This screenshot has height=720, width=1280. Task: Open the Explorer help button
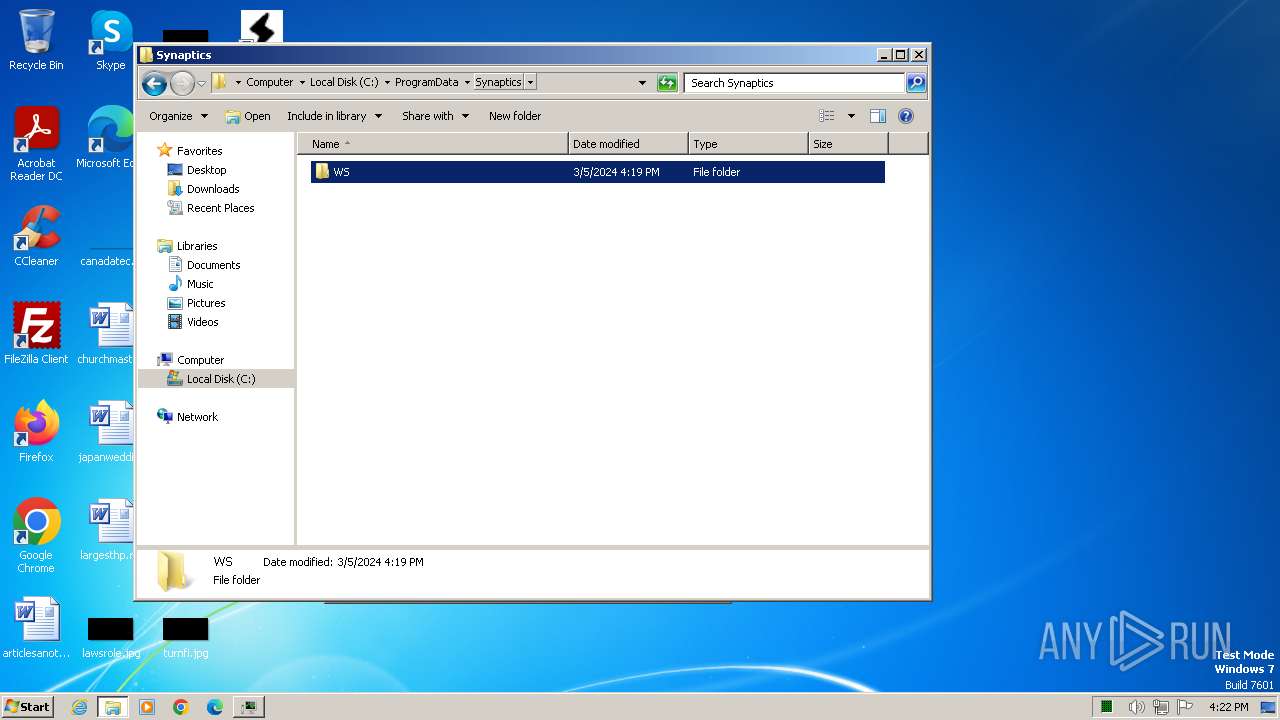pyautogui.click(x=906, y=116)
